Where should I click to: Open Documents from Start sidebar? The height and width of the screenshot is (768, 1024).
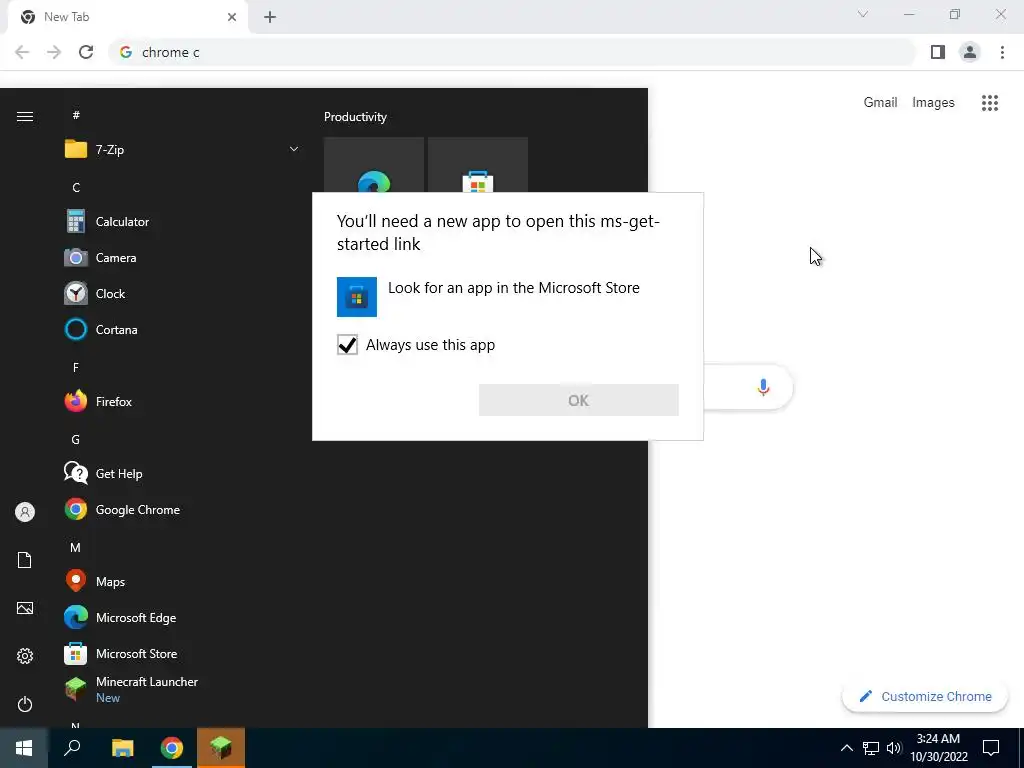(25, 560)
